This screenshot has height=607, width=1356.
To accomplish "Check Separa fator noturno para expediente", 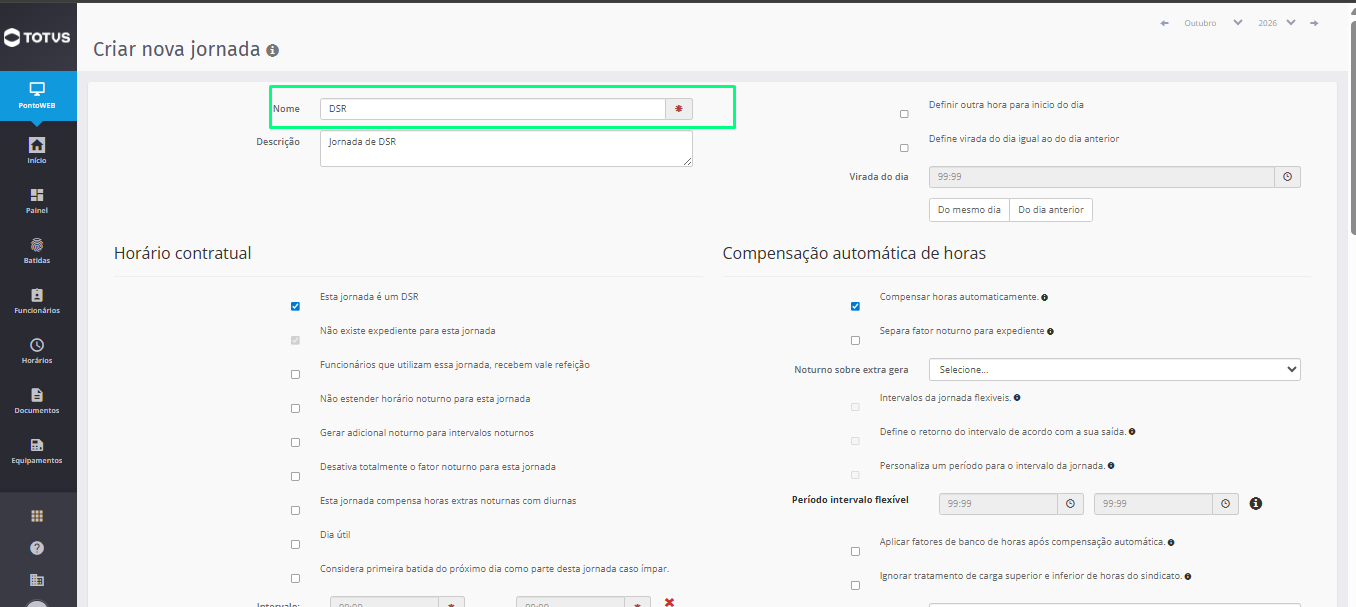I will pos(855,341).
